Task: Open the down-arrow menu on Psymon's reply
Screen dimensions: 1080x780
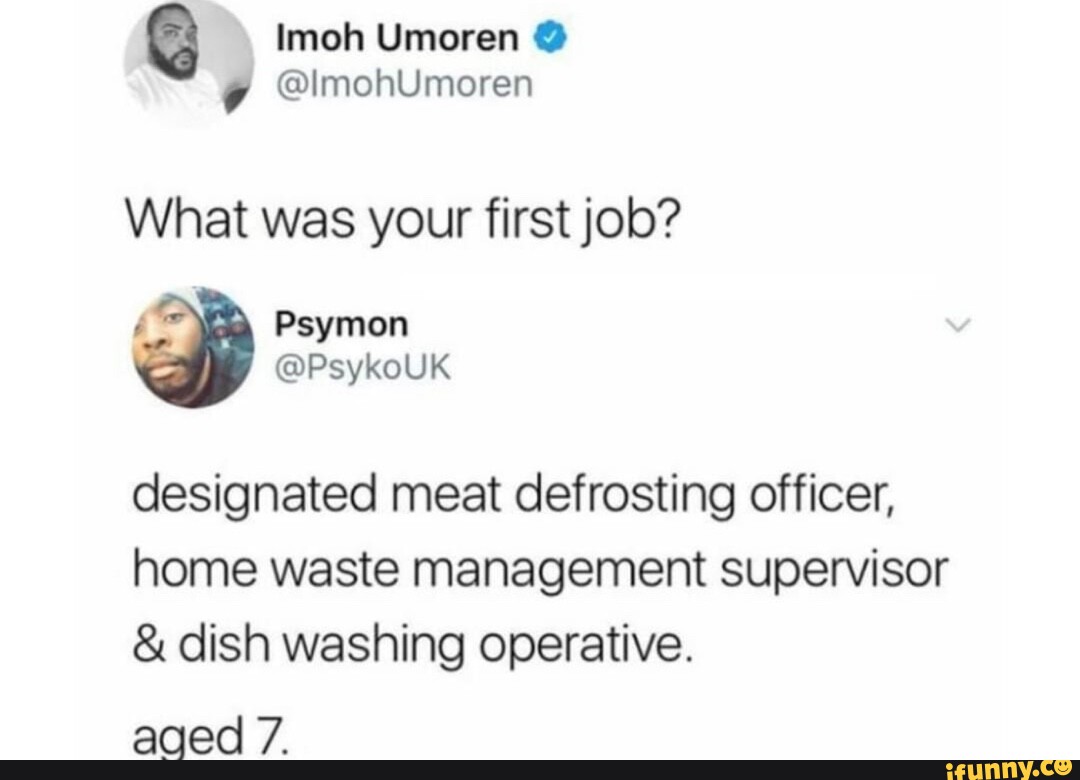Action: click(958, 325)
